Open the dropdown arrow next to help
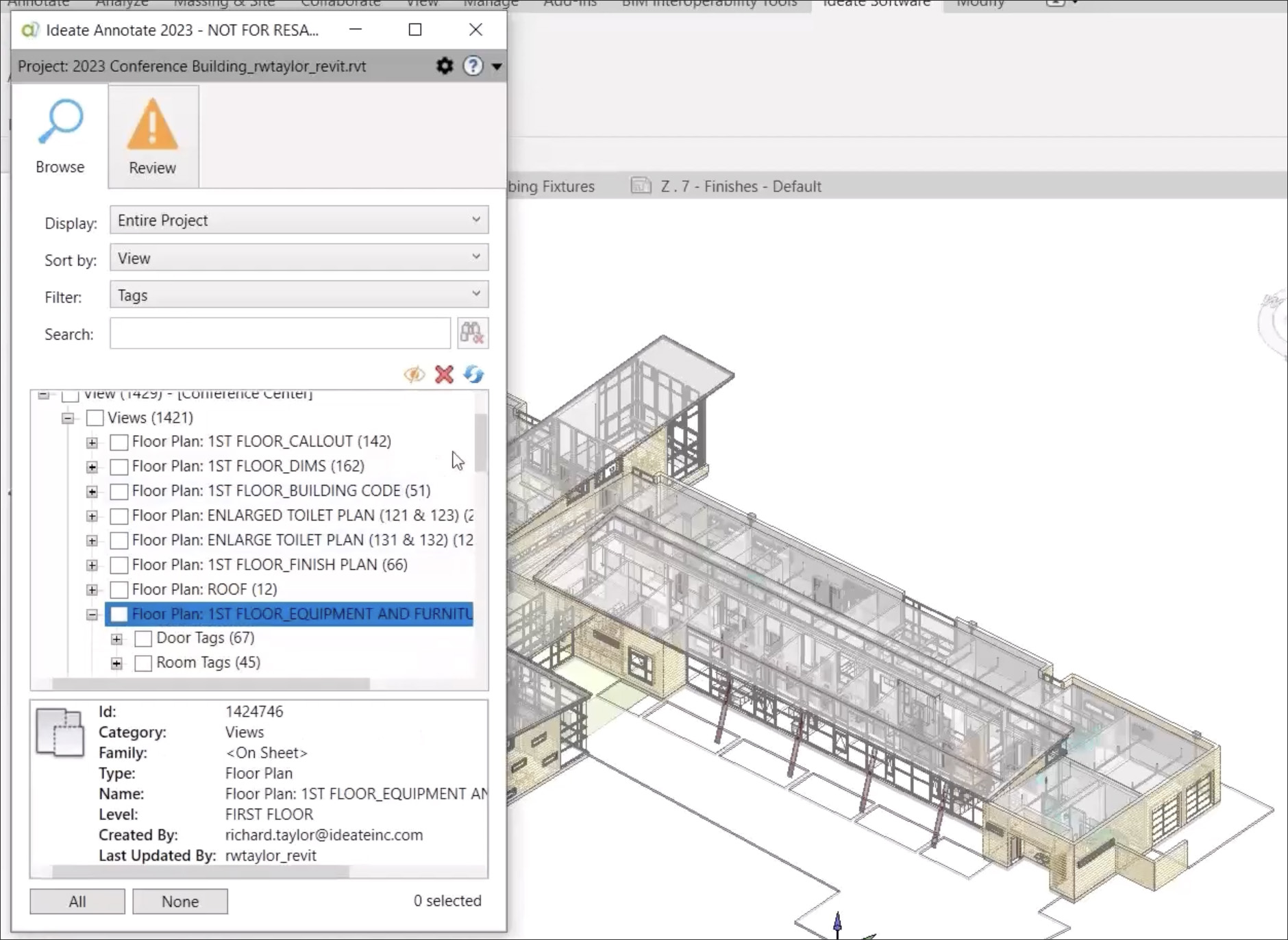1288x940 pixels. (497, 66)
